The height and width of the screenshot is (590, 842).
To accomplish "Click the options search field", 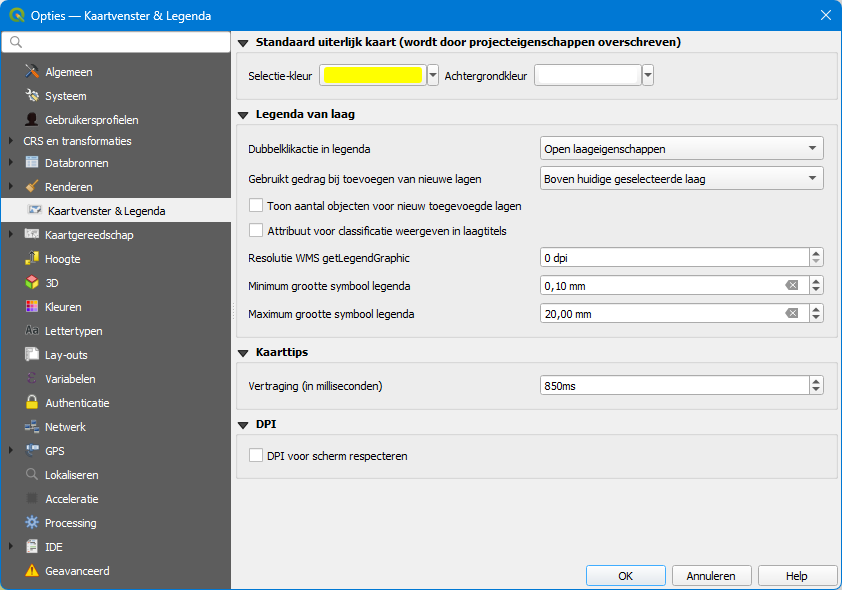I will (x=116, y=42).
